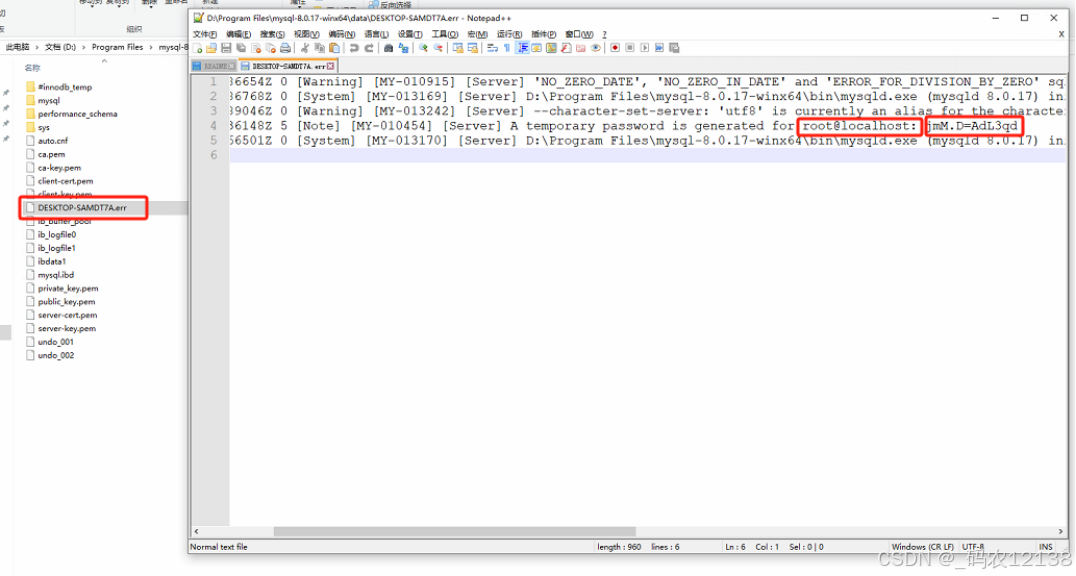Viewport: 1076px width, 576px height.
Task: Start macro recording with the record icon
Action: click(x=614, y=47)
